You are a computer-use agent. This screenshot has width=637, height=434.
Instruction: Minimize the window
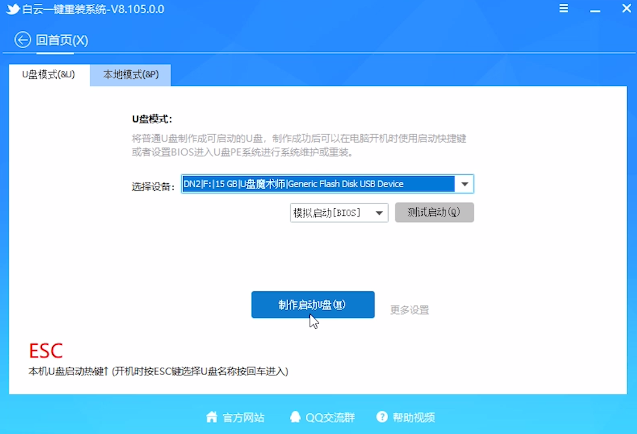[x=595, y=11]
